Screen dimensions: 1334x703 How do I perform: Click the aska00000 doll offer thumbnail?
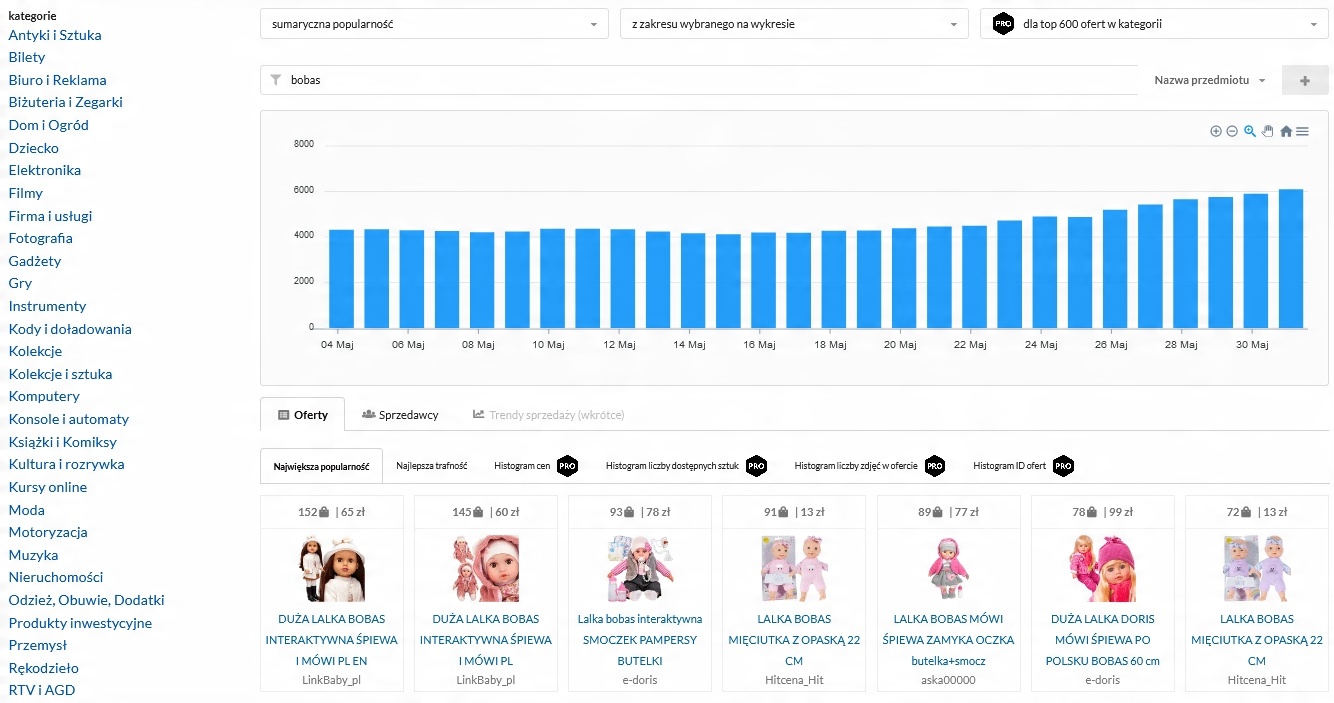[x=949, y=568]
